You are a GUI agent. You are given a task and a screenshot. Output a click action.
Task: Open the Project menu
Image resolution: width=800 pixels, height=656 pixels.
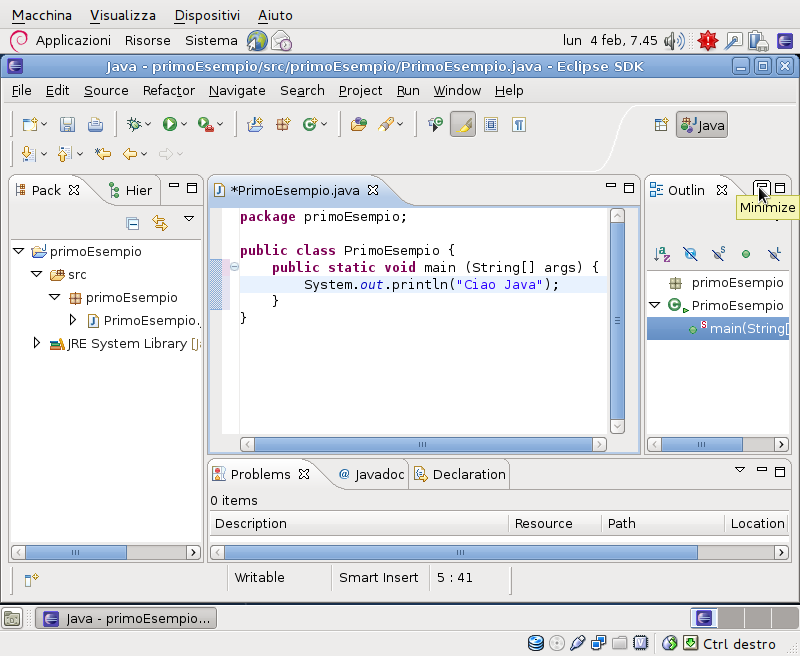[x=360, y=91]
